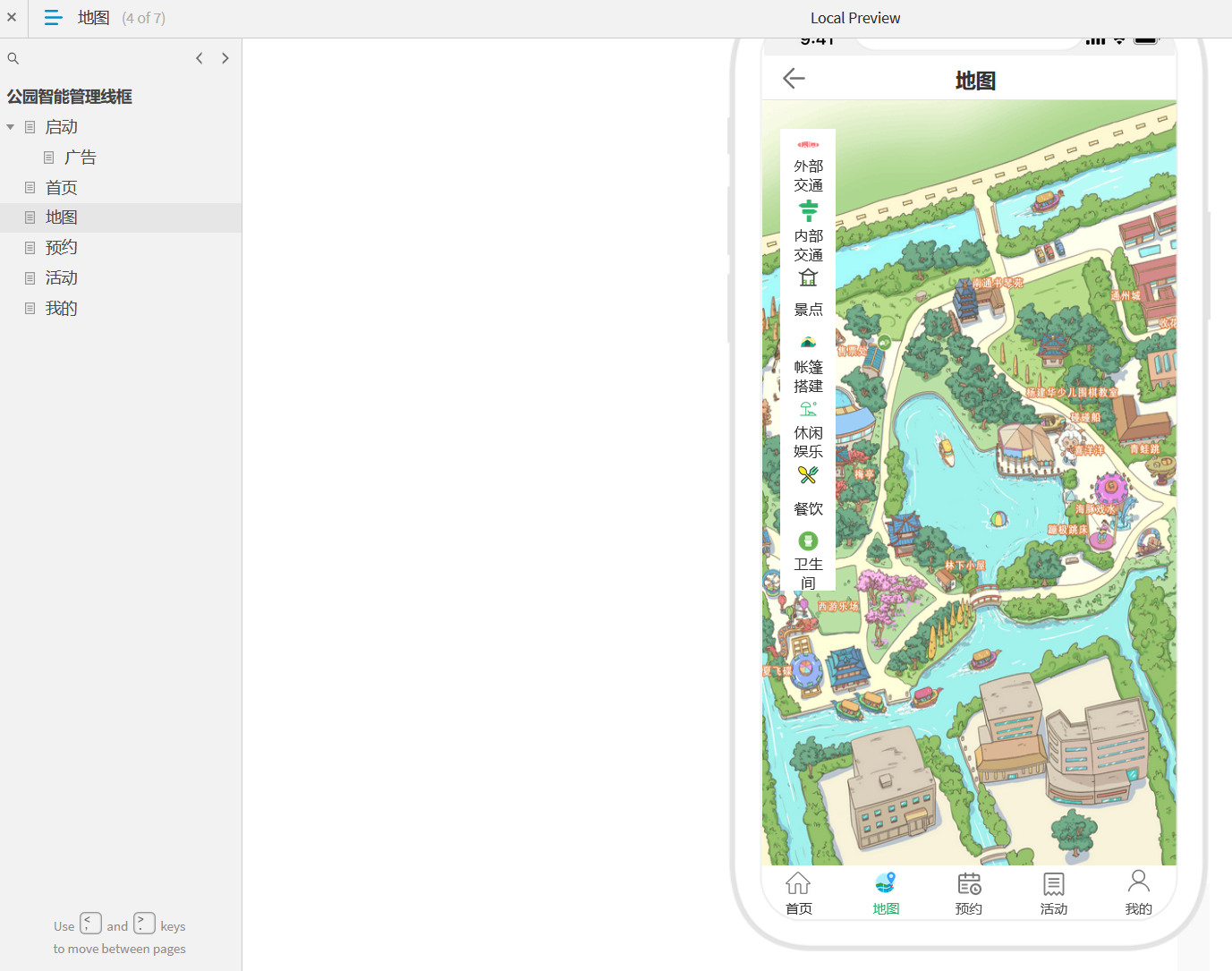The height and width of the screenshot is (971, 1232).
Task: Tap the 地图 globe icon in bottom bar
Action: coord(885,883)
